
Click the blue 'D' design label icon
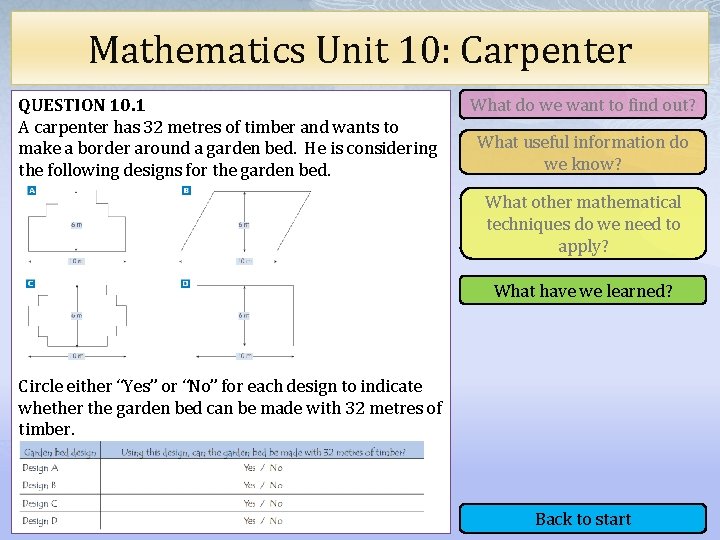coord(186,284)
